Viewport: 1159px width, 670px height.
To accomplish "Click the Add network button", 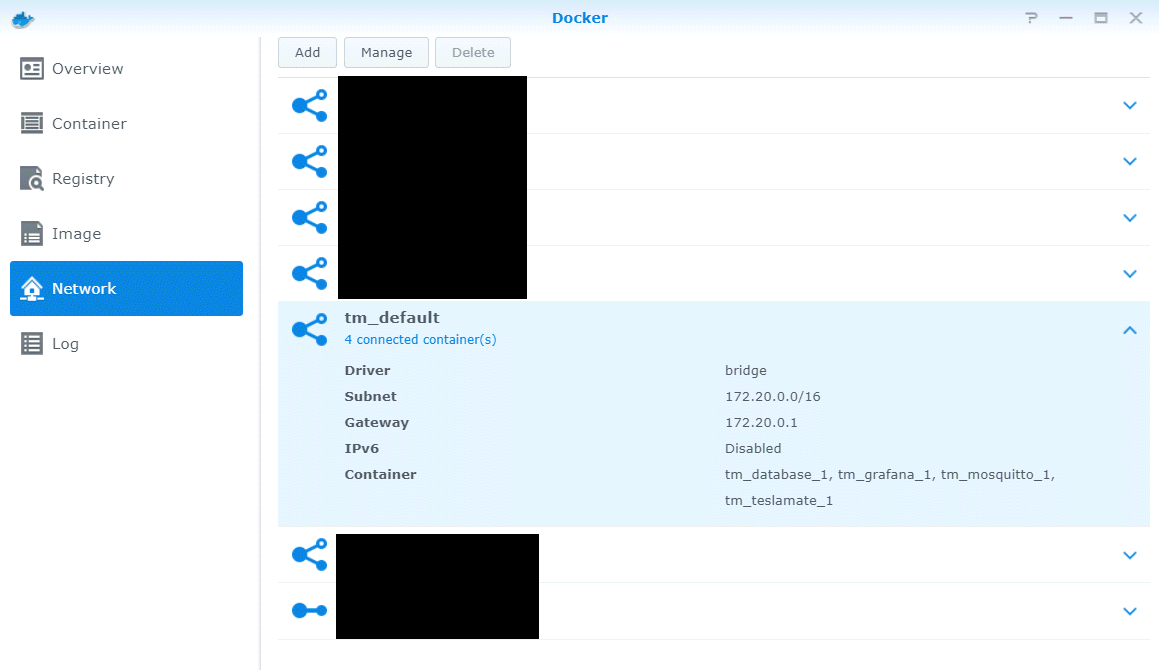I will (x=307, y=53).
